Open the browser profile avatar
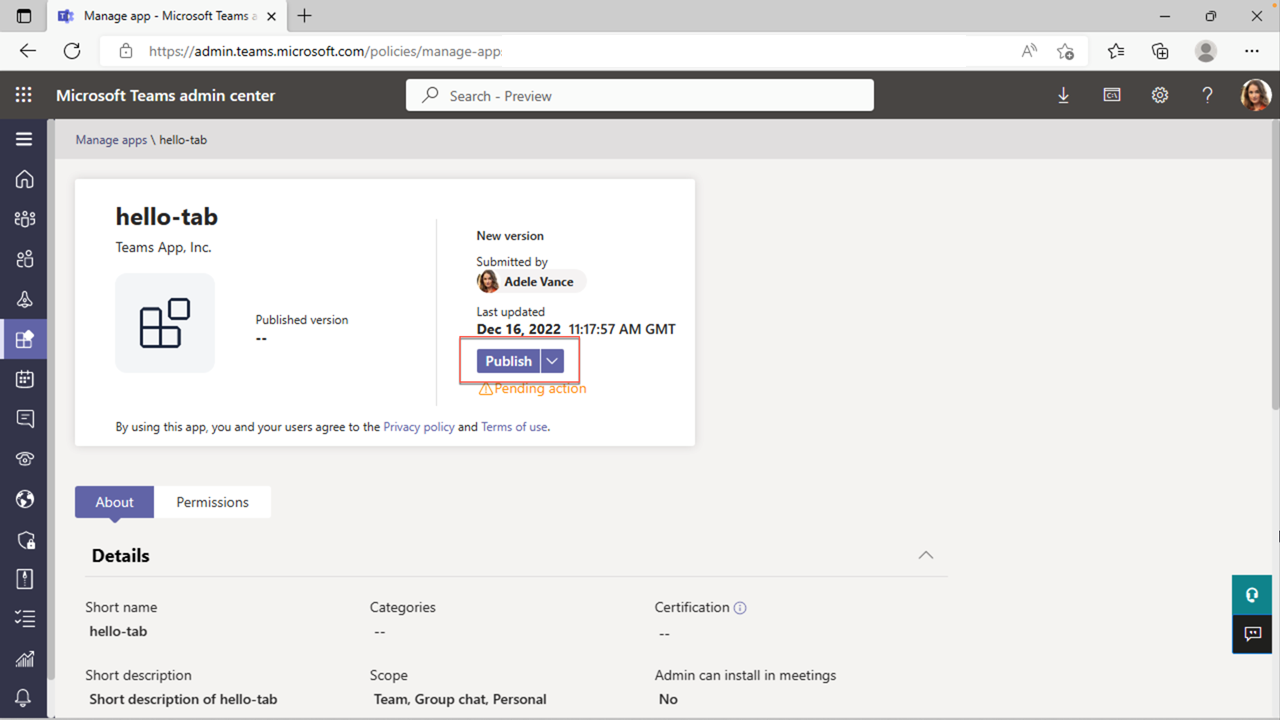 [1206, 51]
